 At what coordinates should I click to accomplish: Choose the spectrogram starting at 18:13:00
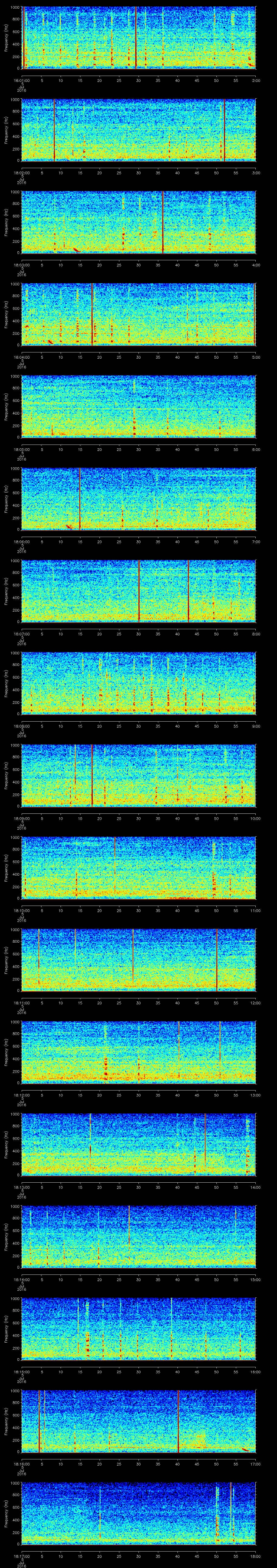coord(139,1144)
